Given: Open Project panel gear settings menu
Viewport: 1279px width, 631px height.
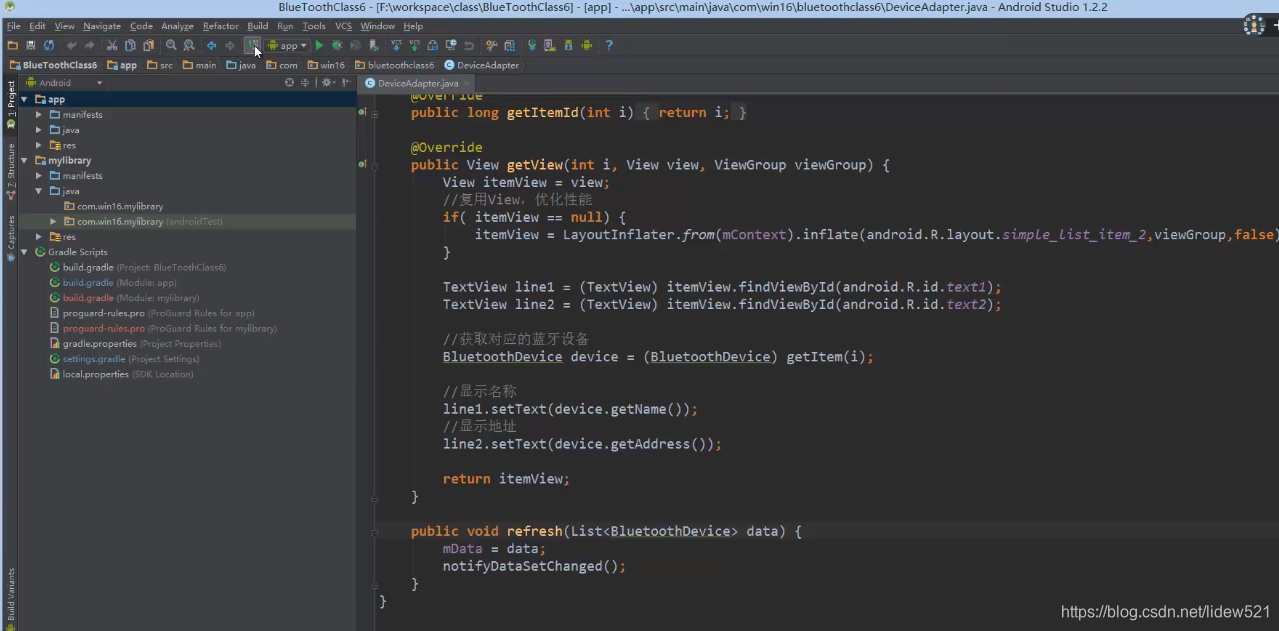Looking at the screenshot, I should coord(326,82).
